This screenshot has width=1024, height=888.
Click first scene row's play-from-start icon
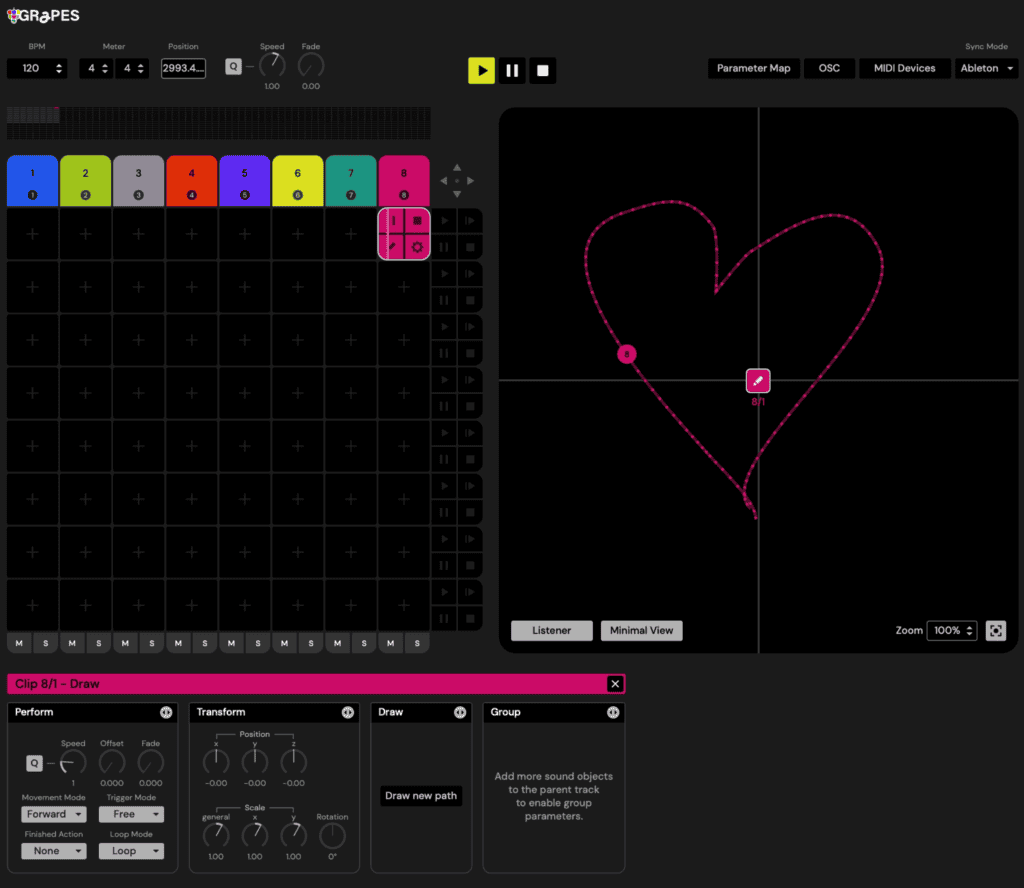coord(470,221)
